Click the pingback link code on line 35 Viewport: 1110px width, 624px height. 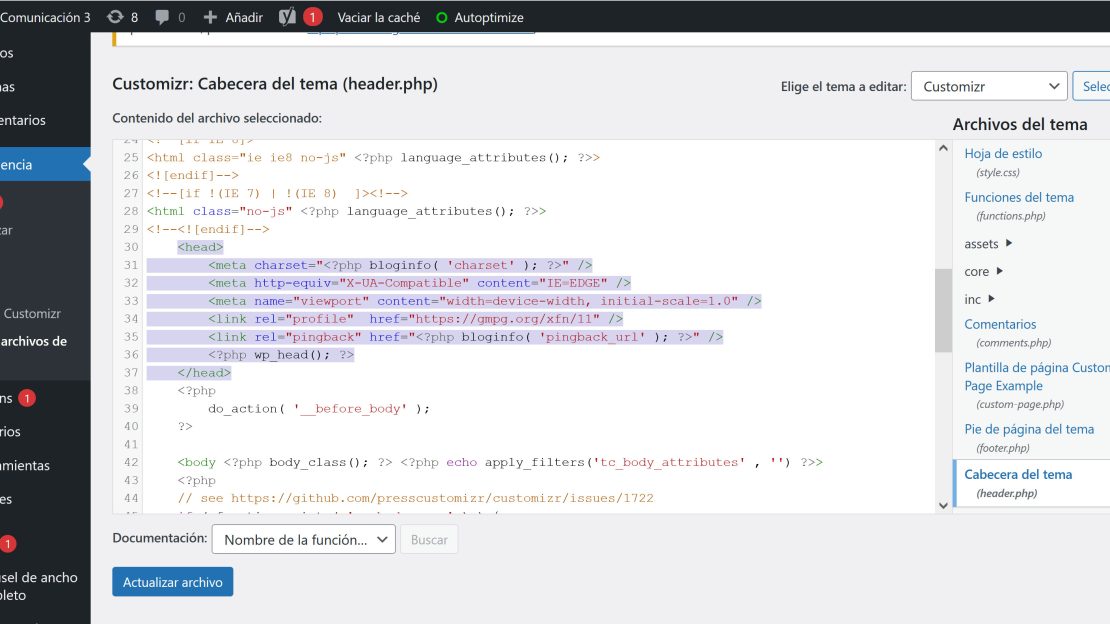(x=465, y=337)
